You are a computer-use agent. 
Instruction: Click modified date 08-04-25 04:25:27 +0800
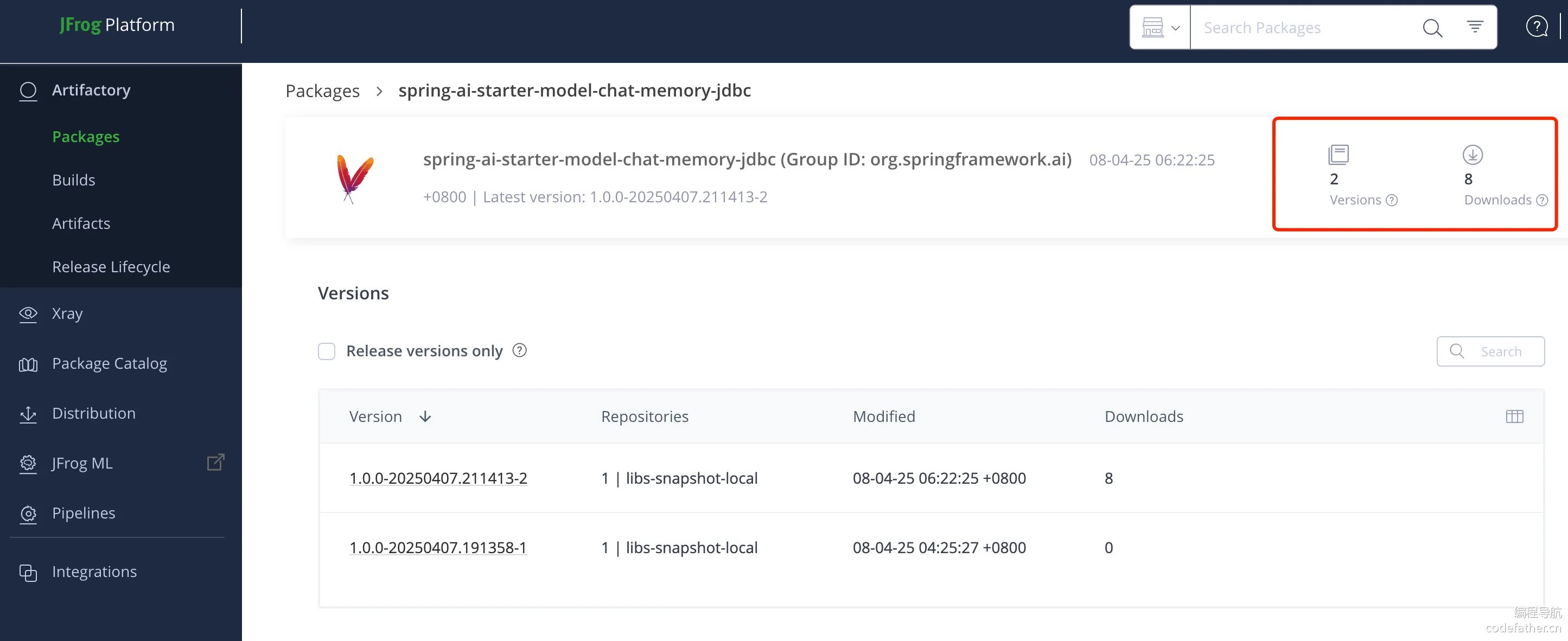pos(939,547)
